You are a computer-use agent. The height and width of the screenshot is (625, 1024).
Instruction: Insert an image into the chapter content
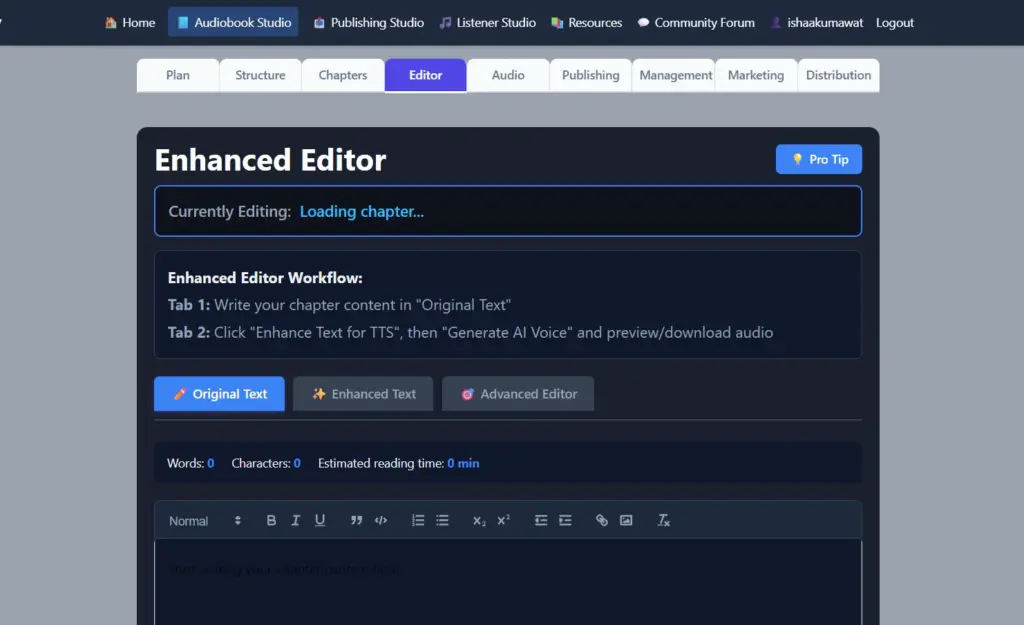(x=627, y=520)
